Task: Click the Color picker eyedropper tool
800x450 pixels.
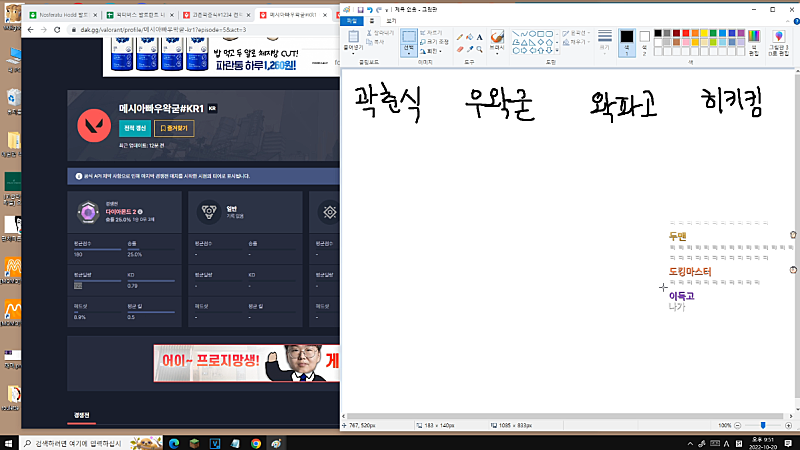Action: pyautogui.click(x=470, y=47)
